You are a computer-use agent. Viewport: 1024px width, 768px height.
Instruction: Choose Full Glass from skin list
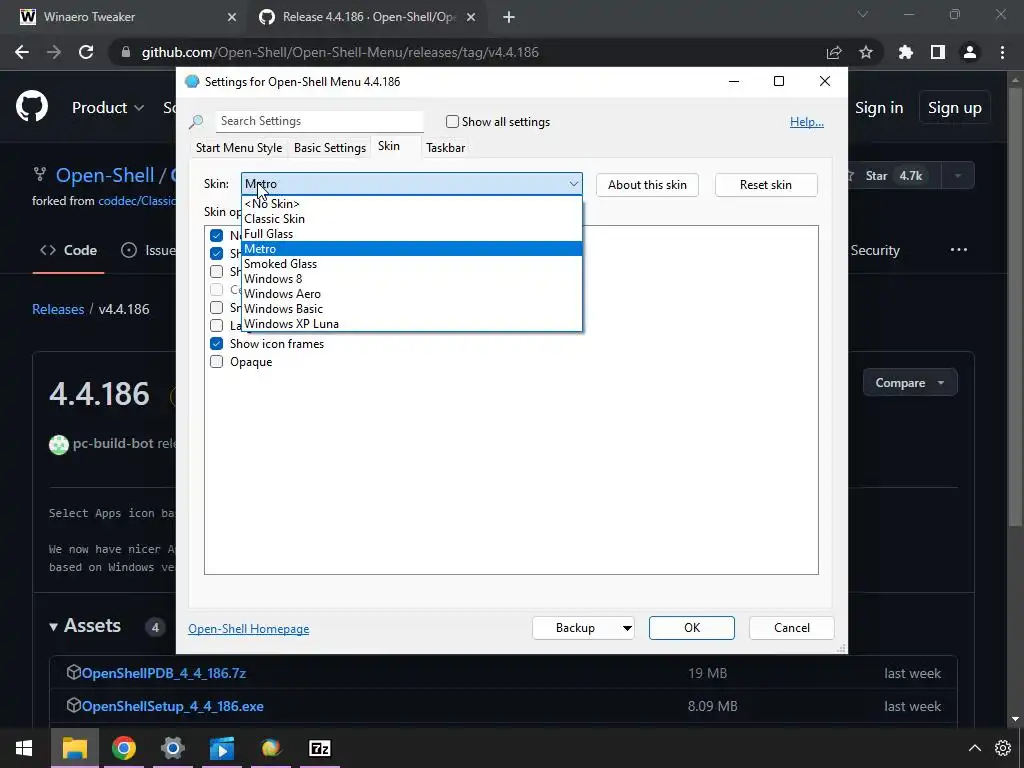point(411,234)
